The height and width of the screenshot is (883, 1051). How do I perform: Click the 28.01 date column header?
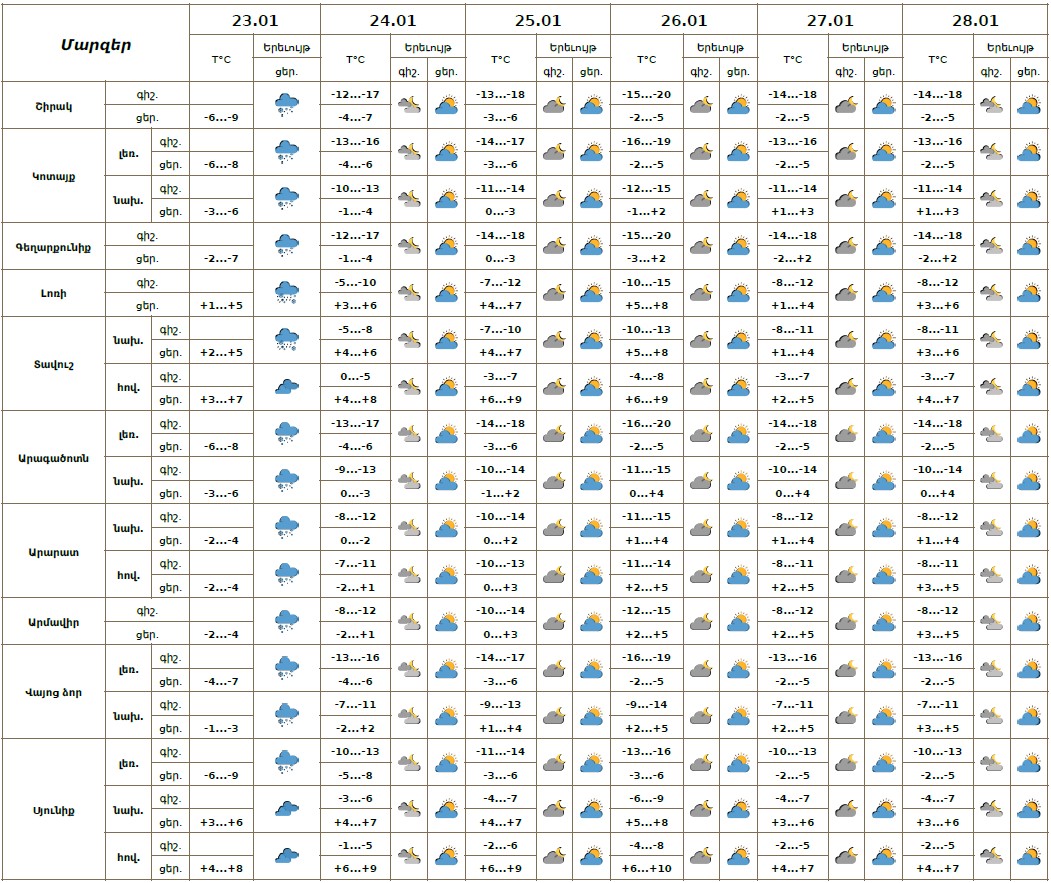[x=976, y=20]
